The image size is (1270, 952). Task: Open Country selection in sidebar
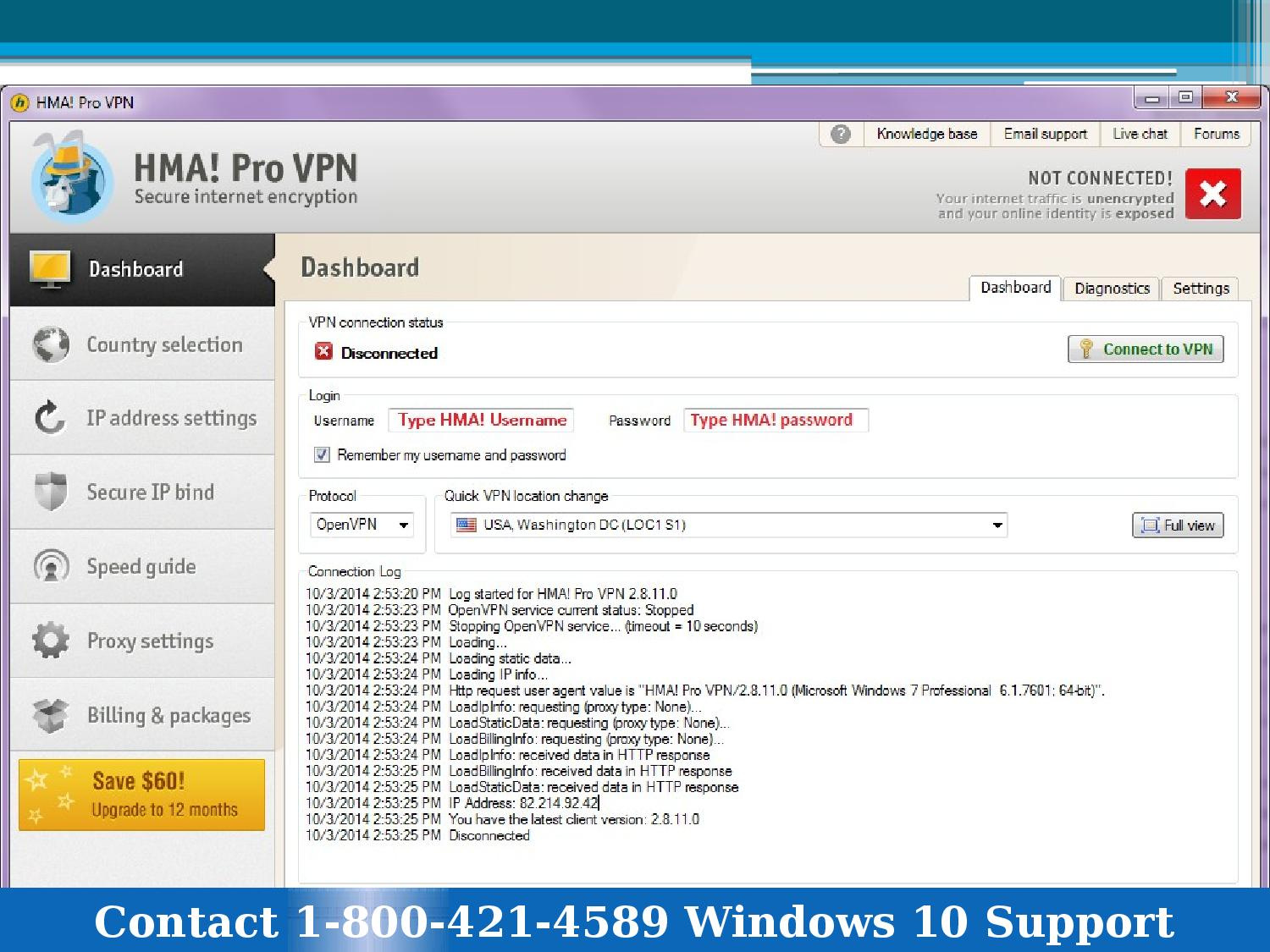[x=142, y=344]
